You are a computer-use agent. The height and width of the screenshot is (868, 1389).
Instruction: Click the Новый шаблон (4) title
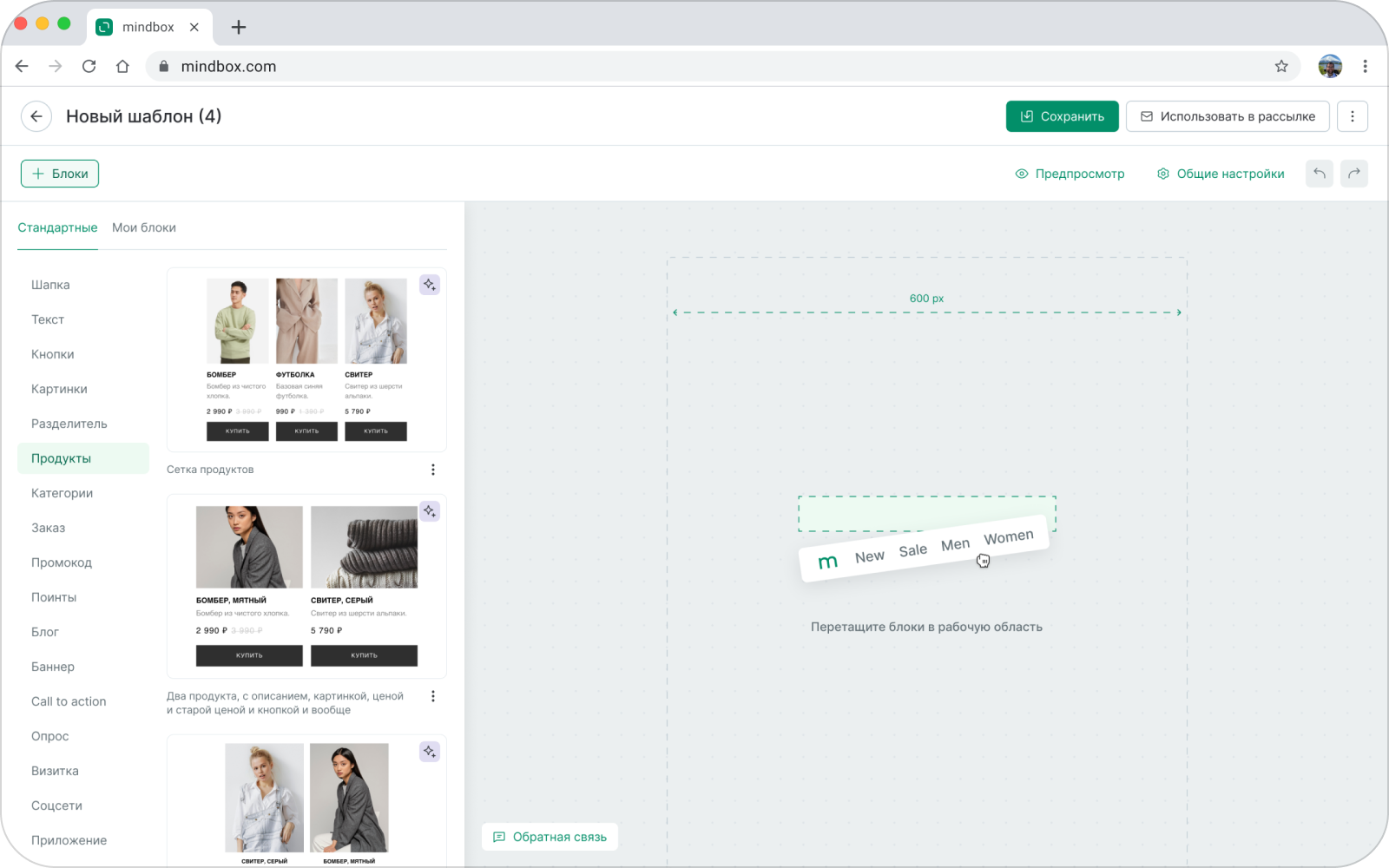point(144,116)
